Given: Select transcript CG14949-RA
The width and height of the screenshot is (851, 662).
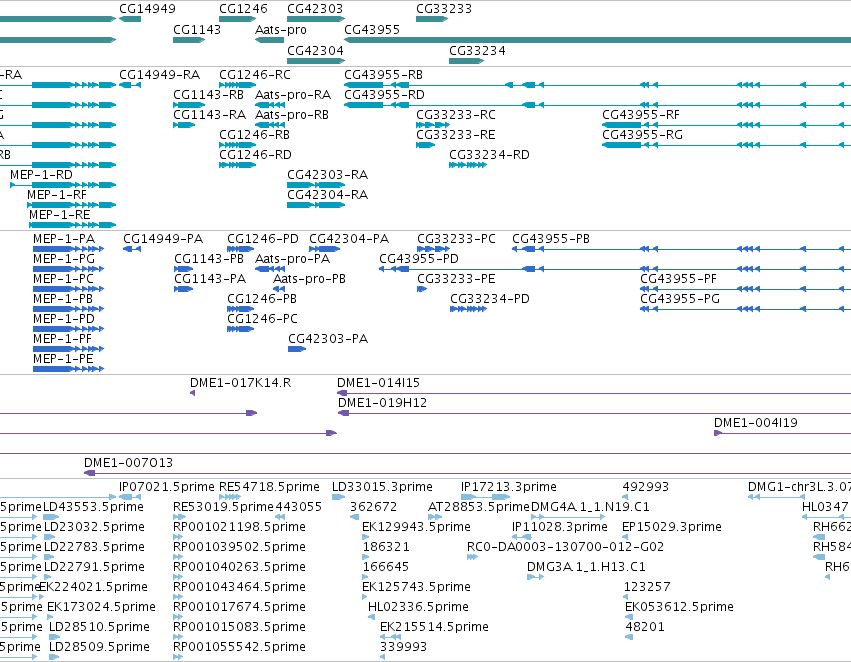Looking at the screenshot, I should pos(160,75).
